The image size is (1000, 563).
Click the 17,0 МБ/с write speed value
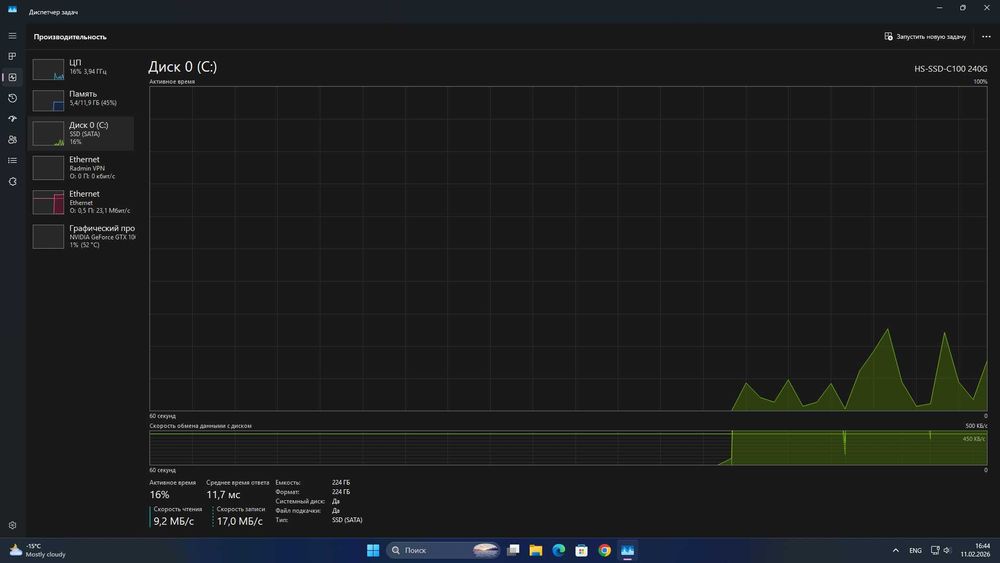(240, 522)
